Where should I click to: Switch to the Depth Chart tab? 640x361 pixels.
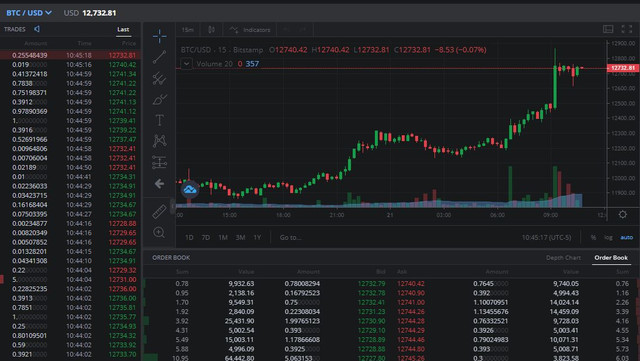click(x=563, y=258)
